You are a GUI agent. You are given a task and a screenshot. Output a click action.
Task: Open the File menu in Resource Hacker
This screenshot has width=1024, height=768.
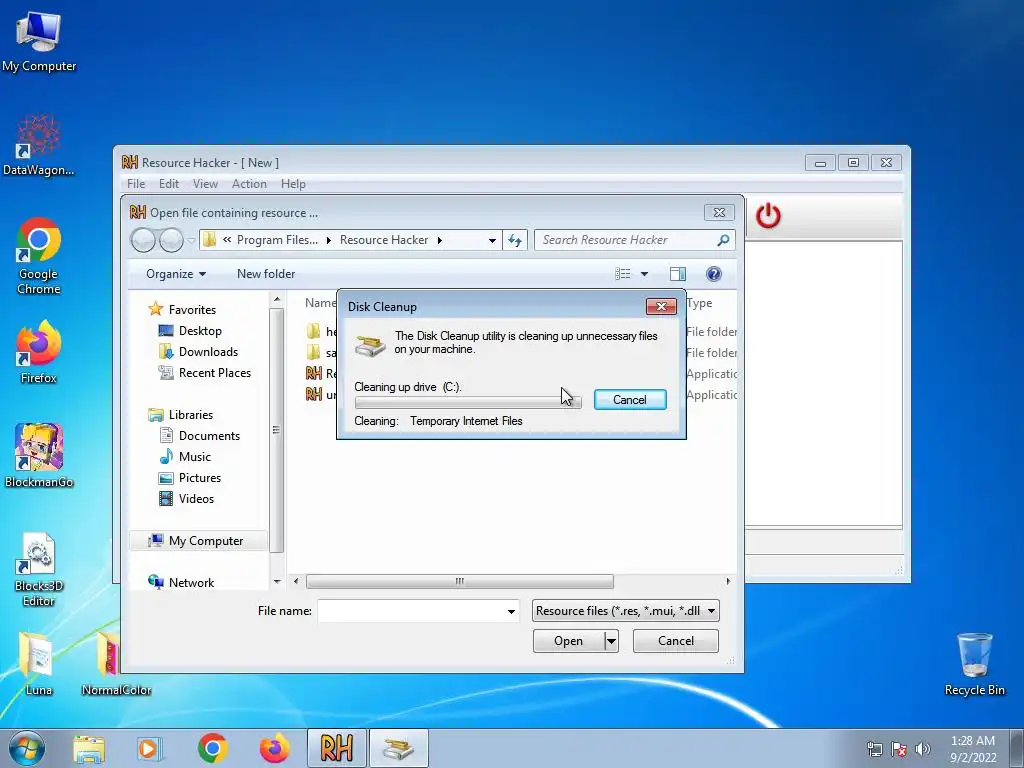click(x=136, y=184)
